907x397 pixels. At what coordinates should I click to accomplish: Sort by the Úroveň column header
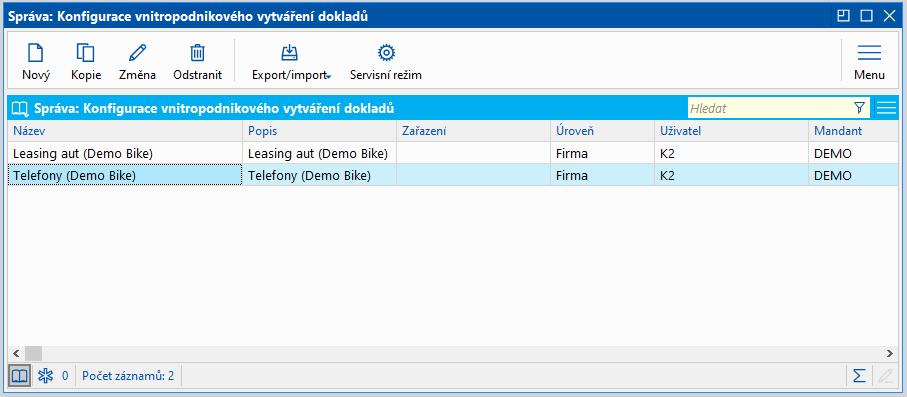[x=602, y=131]
